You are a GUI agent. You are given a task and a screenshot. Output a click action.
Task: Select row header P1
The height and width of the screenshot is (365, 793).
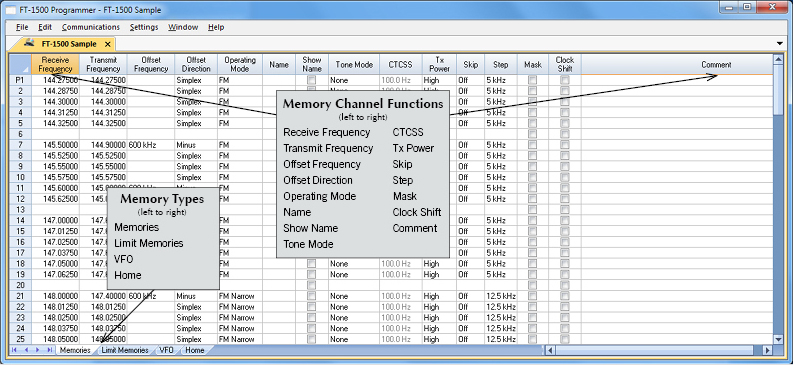tap(20, 80)
